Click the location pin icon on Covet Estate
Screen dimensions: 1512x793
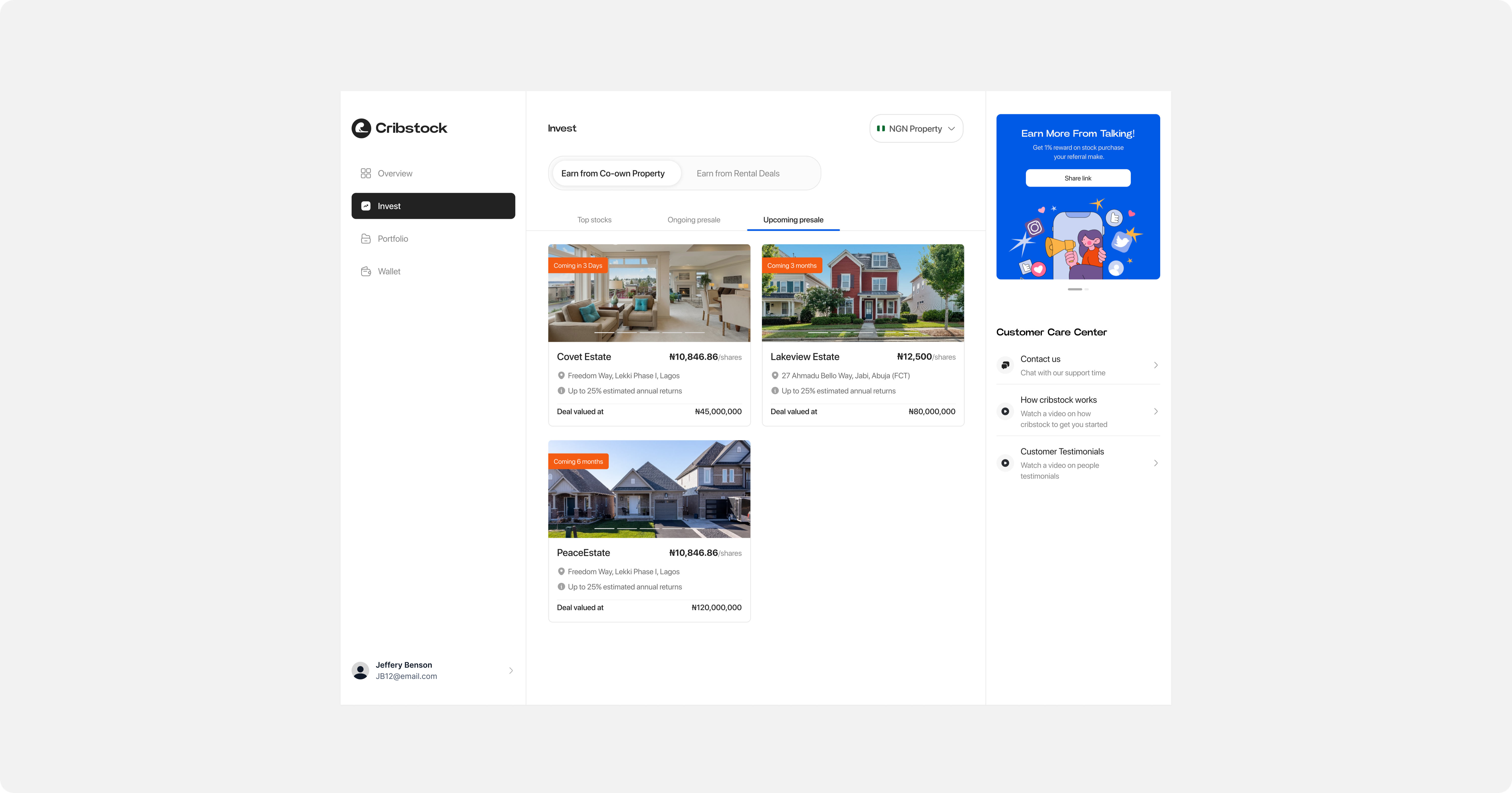tap(561, 375)
